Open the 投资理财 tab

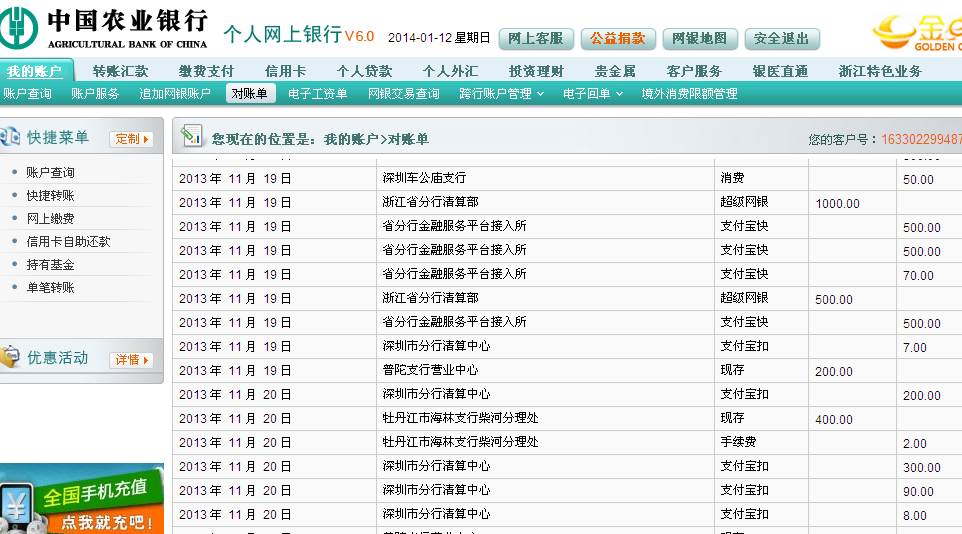click(x=536, y=71)
